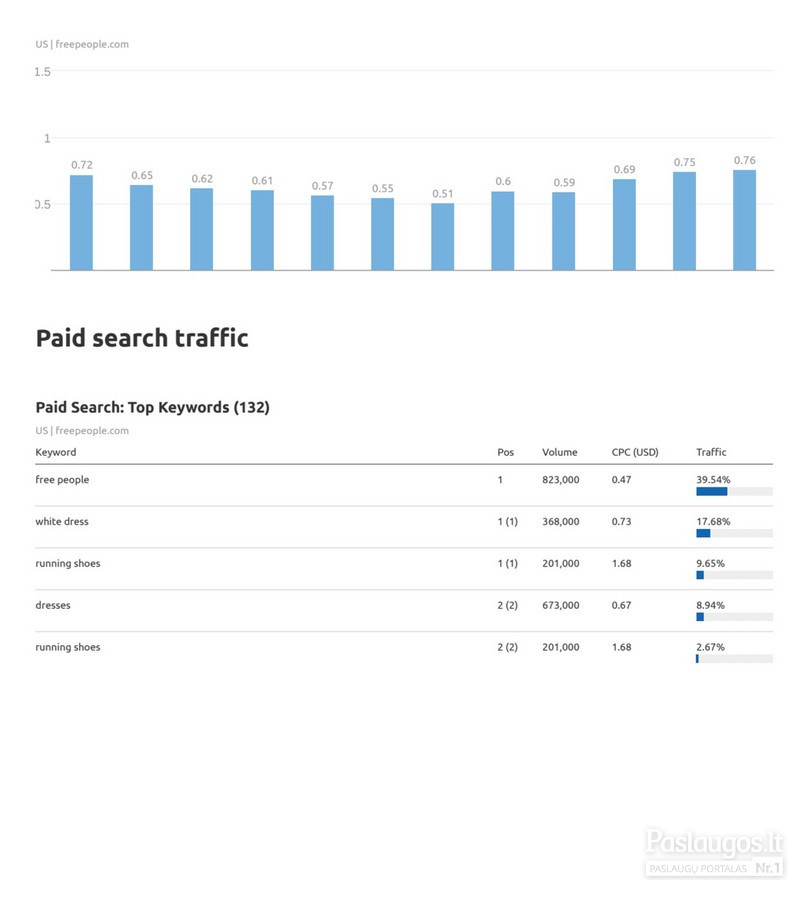Sort by the Volume column header

click(560, 452)
